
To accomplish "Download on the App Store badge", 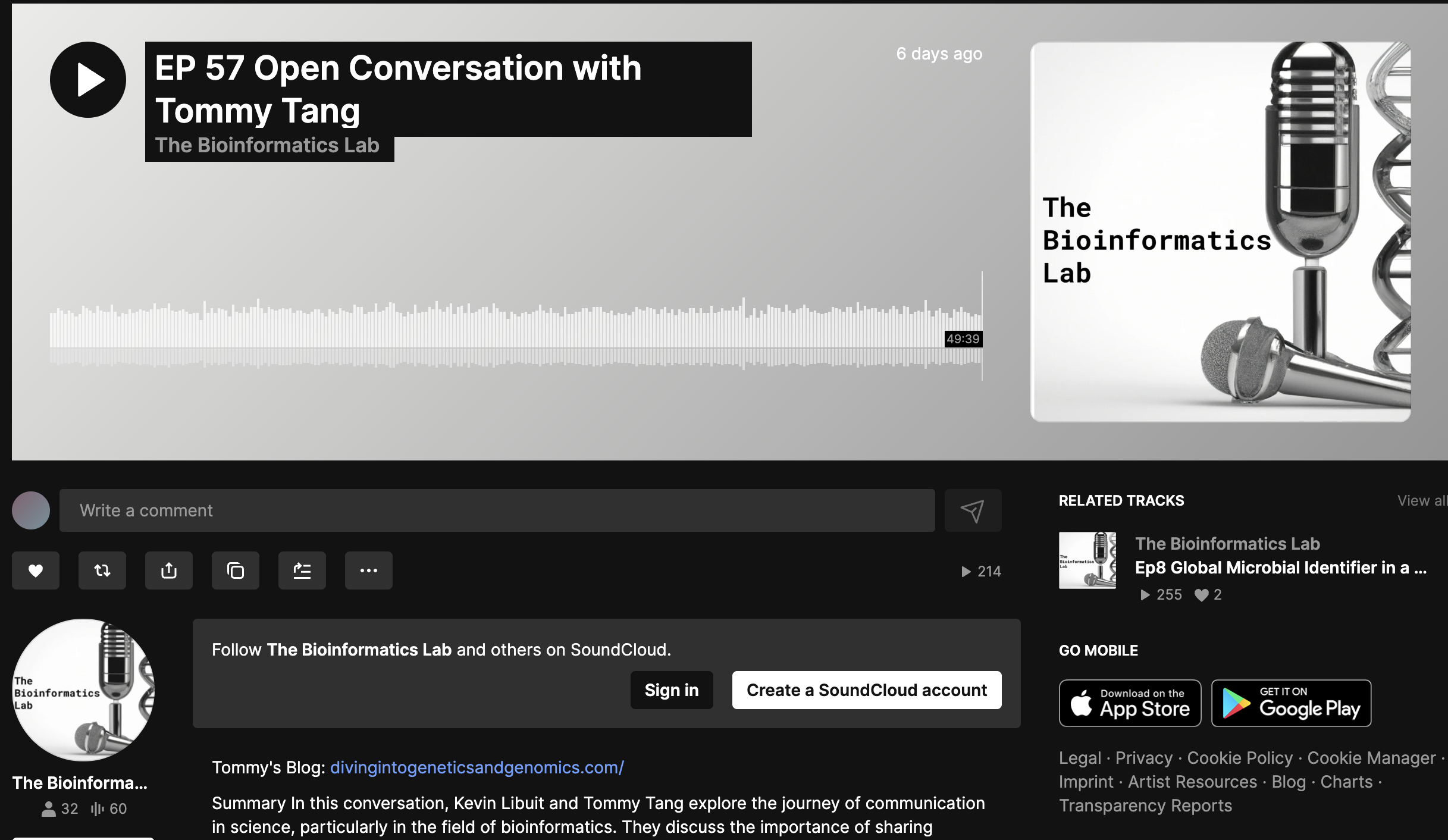I will (x=1130, y=703).
